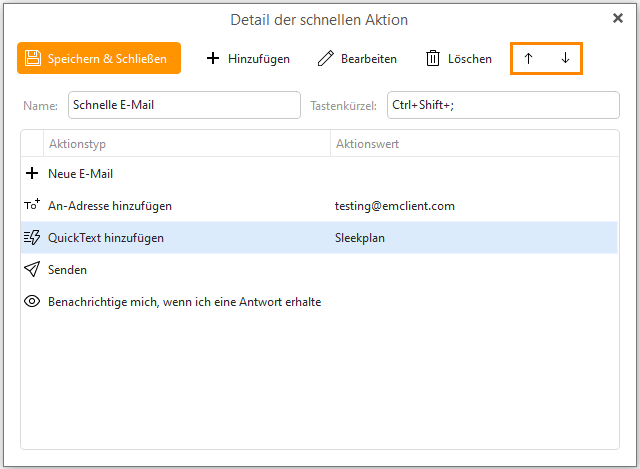
Task: Click the To+ address icon
Action: click(32, 204)
